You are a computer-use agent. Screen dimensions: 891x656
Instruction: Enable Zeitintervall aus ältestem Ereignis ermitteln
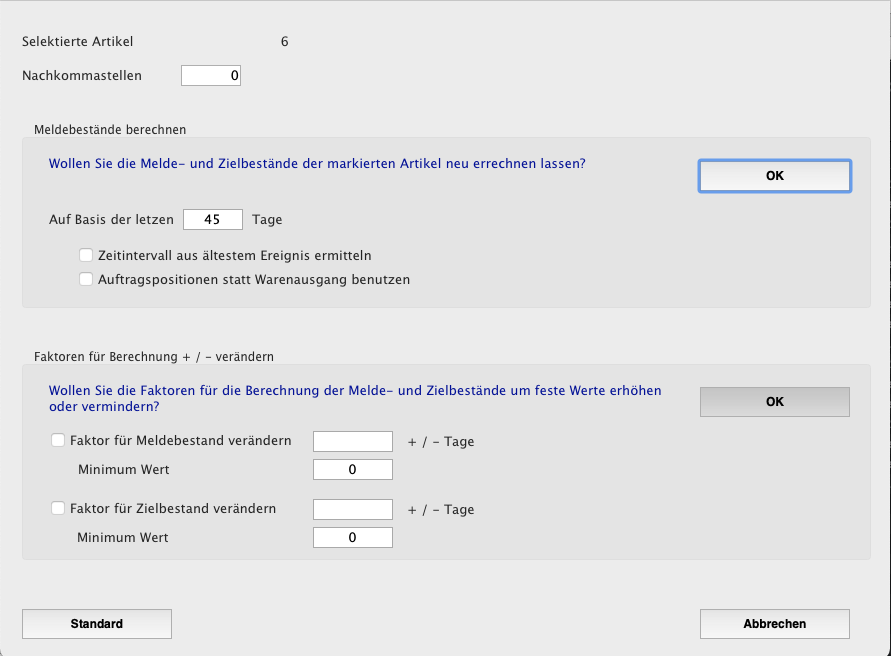(x=87, y=255)
